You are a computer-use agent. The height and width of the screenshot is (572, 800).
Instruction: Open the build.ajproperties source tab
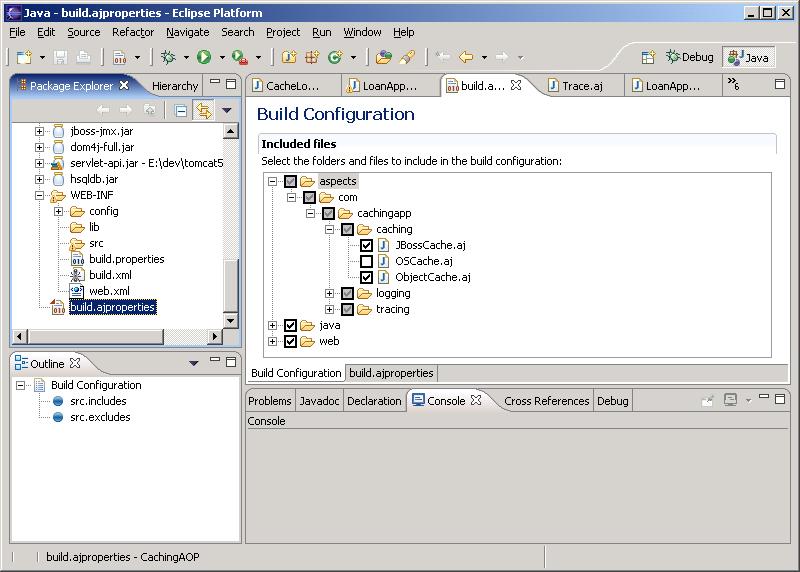click(x=390, y=373)
